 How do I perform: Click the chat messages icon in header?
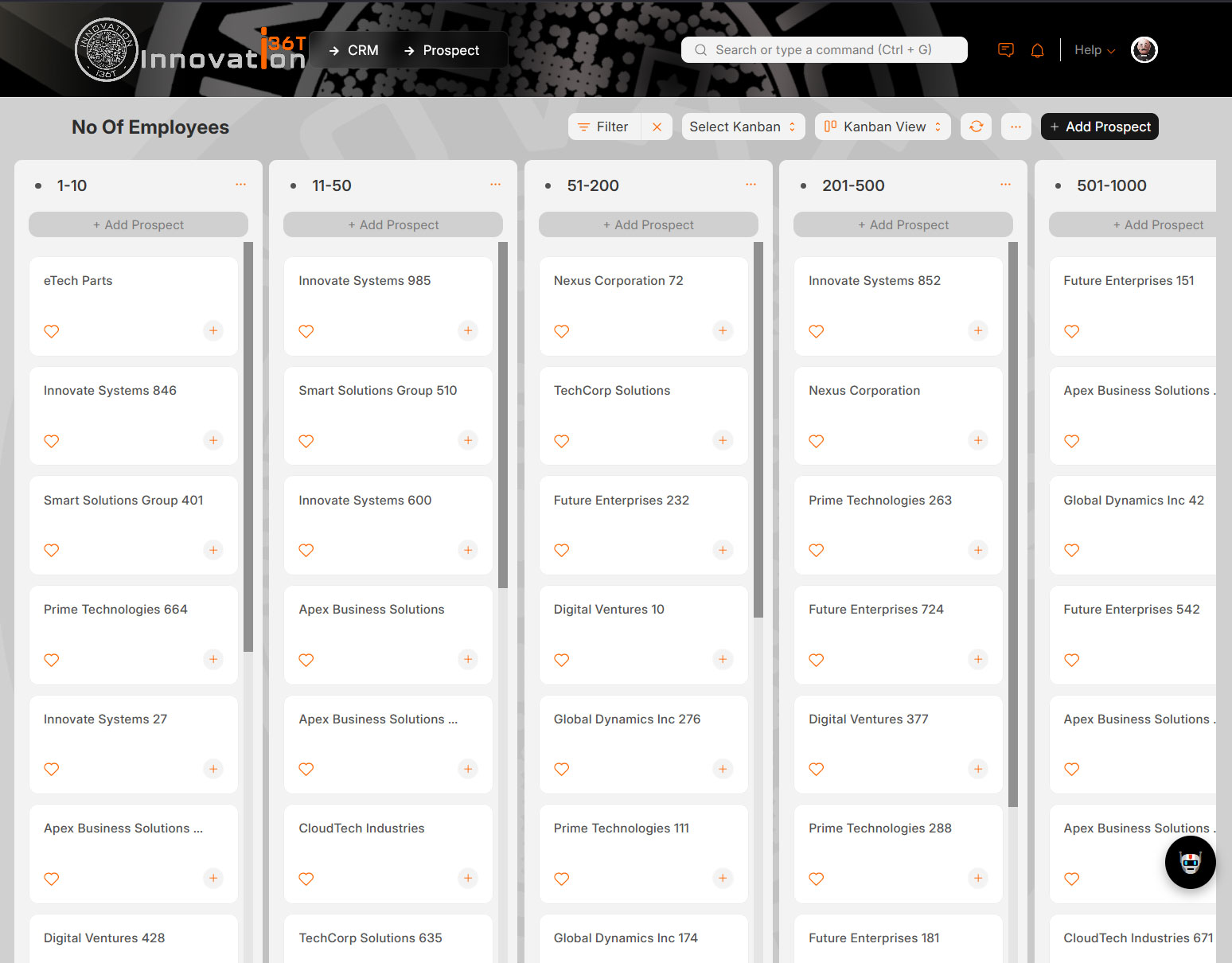(1006, 50)
